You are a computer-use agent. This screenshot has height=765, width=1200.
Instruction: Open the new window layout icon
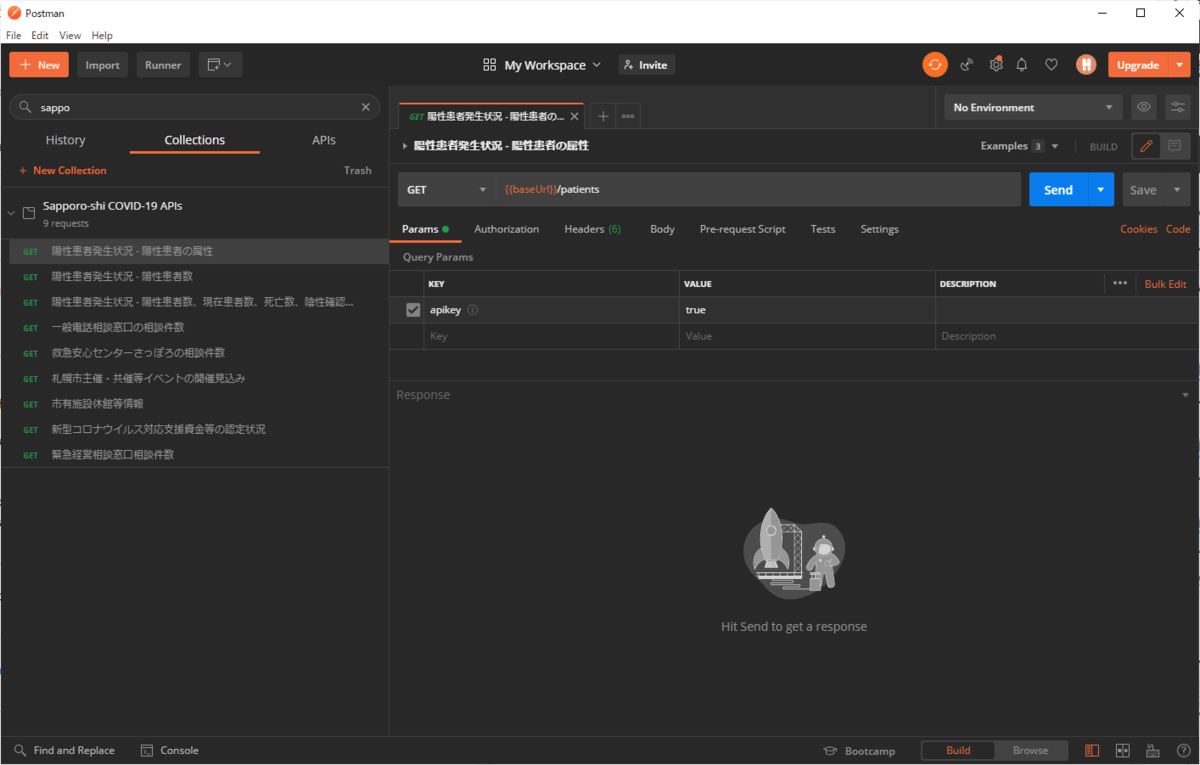pos(220,65)
